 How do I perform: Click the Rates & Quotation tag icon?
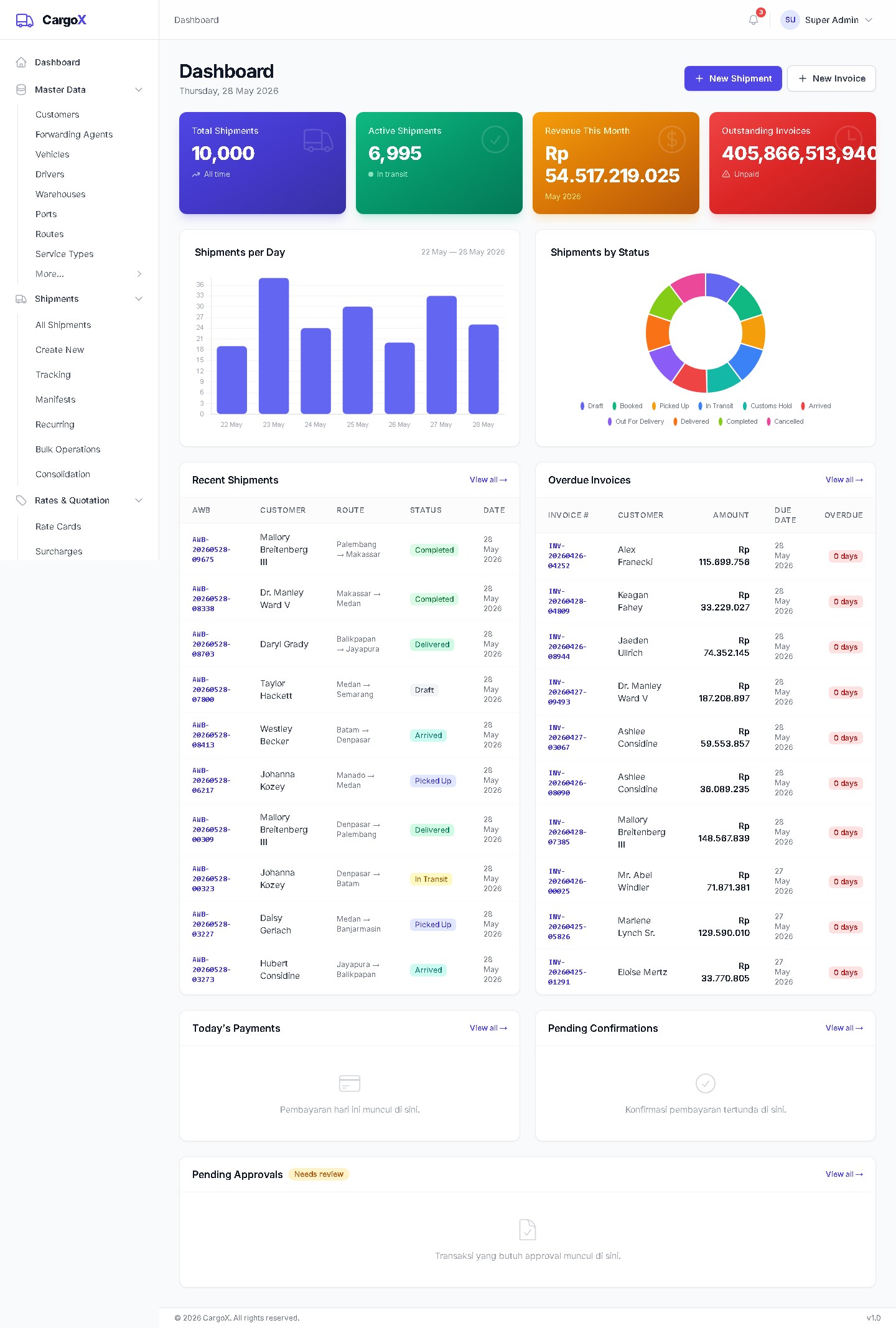click(21, 500)
